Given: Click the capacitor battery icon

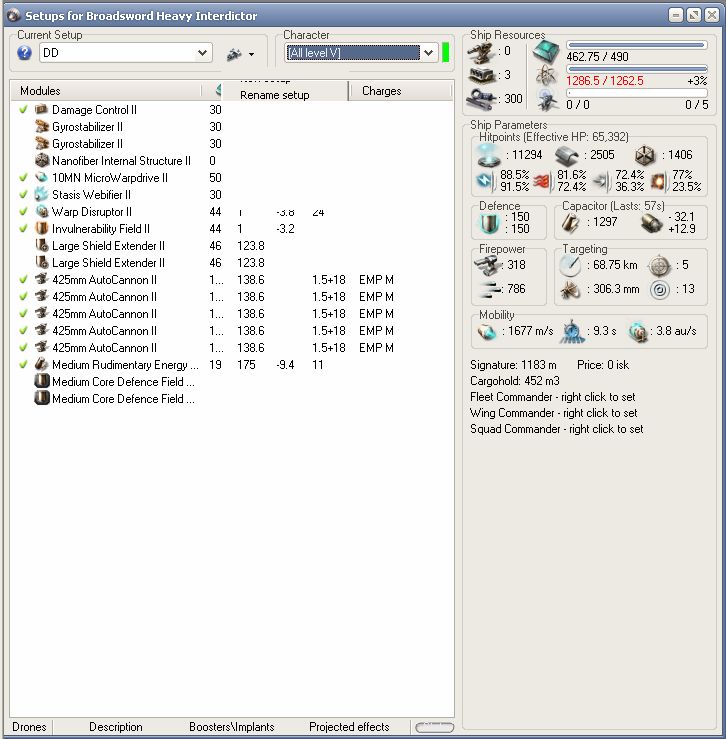Looking at the screenshot, I should tap(569, 222).
